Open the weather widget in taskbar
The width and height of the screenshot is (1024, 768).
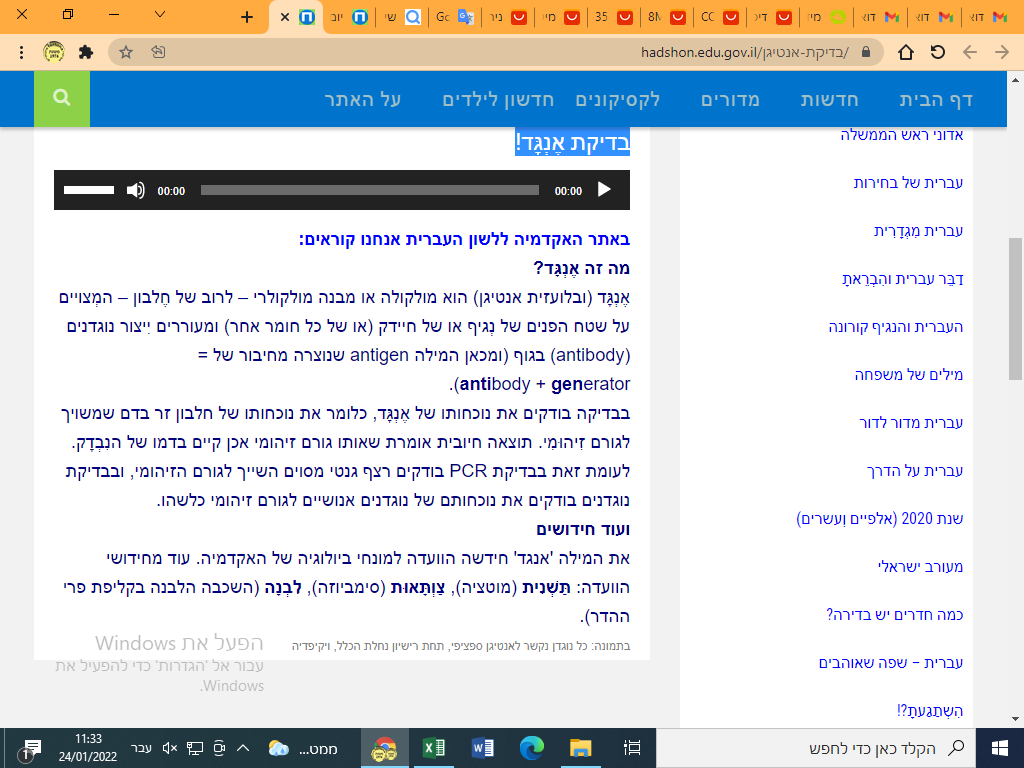pos(302,748)
